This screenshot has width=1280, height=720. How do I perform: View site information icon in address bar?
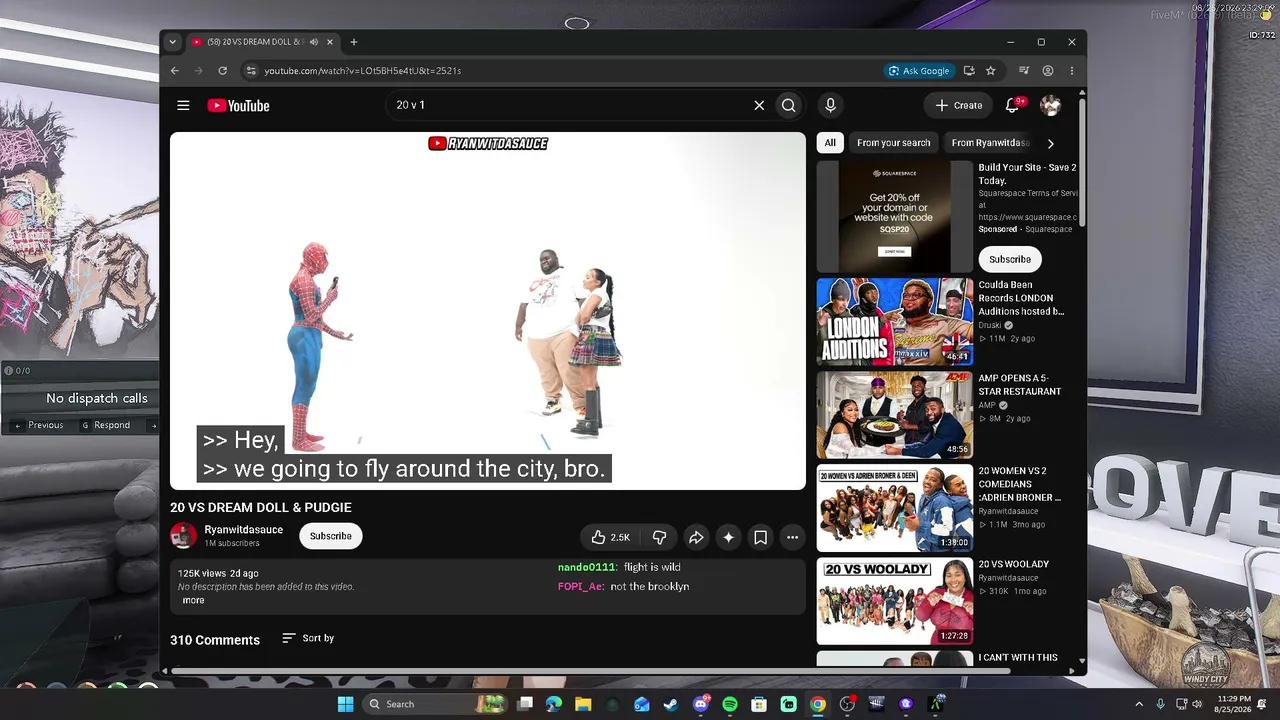point(251,71)
